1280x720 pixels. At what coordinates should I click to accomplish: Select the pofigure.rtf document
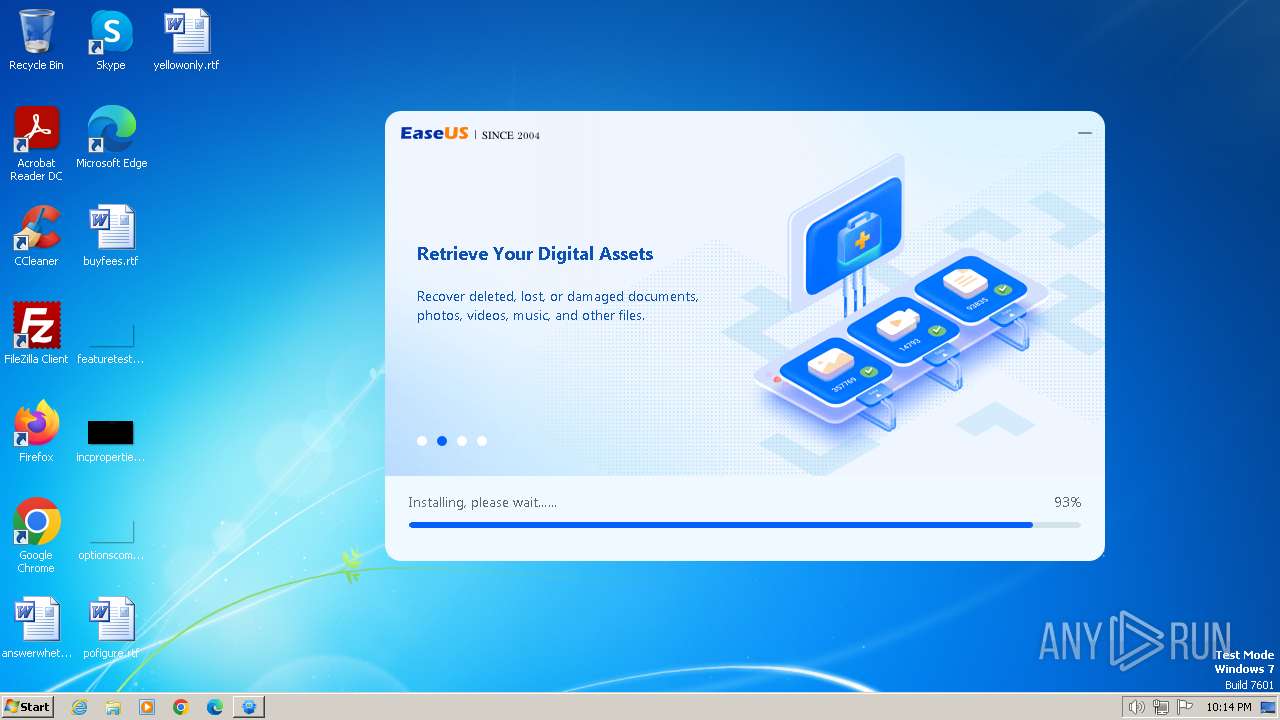click(x=111, y=628)
